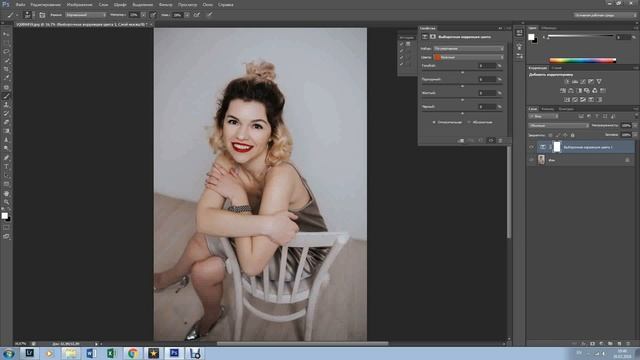The width and height of the screenshot is (640, 360).
Task: Choose the Absolute method radio button
Action: [x=469, y=122]
